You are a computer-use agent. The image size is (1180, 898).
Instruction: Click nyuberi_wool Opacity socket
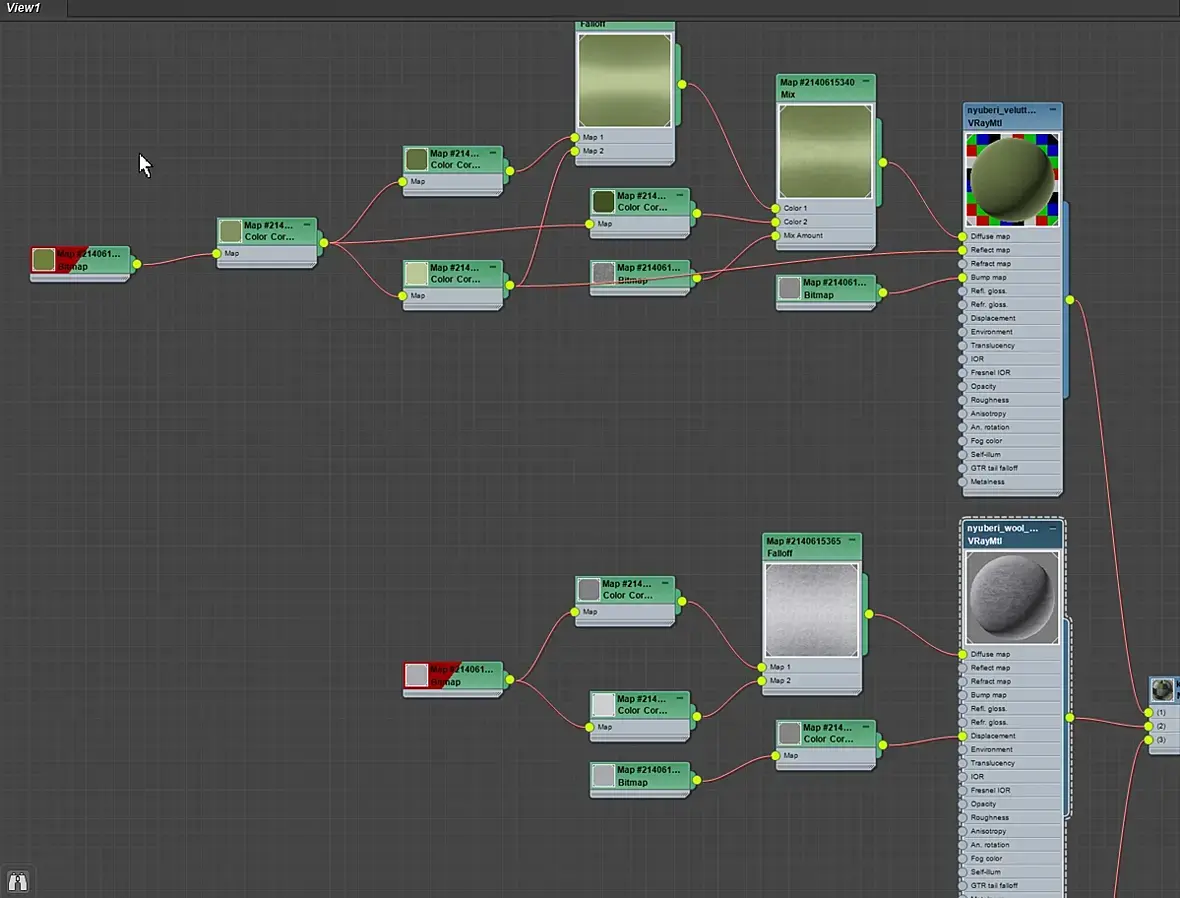coord(963,804)
